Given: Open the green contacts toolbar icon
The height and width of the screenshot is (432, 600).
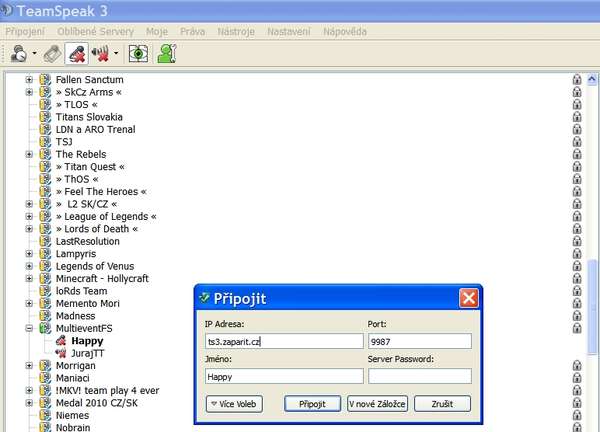Looking at the screenshot, I should (x=167, y=54).
